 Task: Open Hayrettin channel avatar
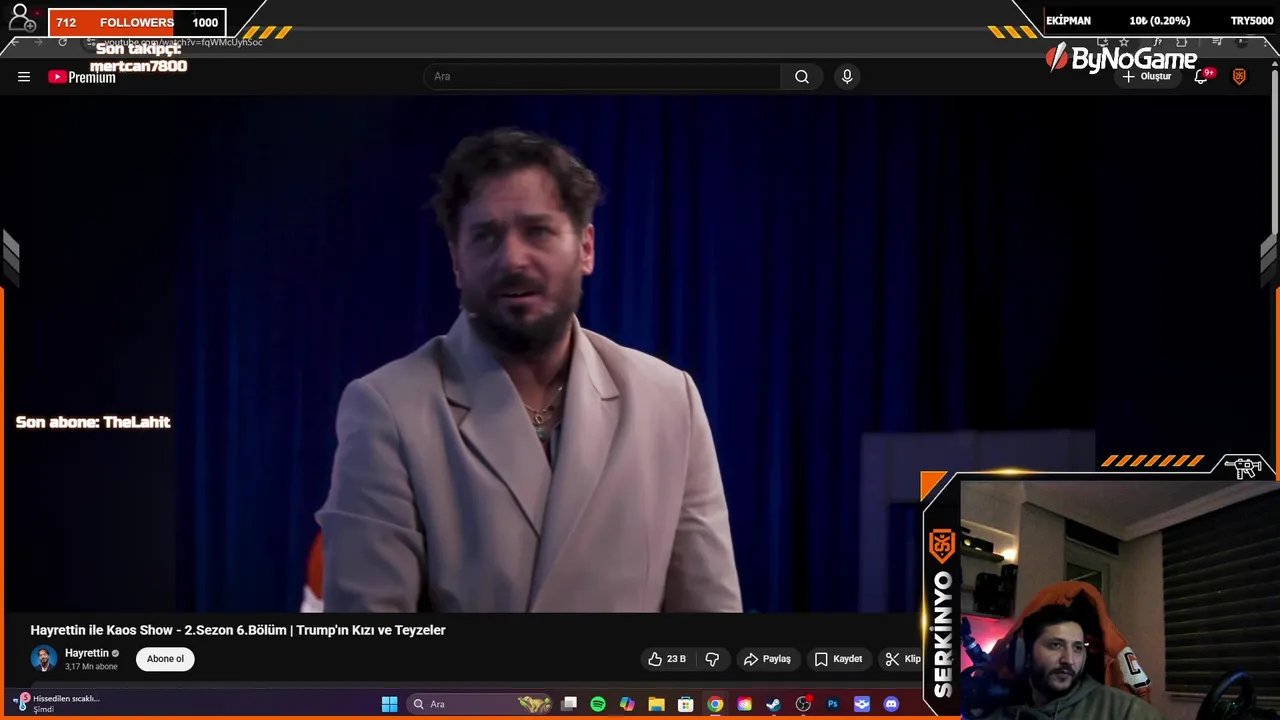click(x=43, y=658)
